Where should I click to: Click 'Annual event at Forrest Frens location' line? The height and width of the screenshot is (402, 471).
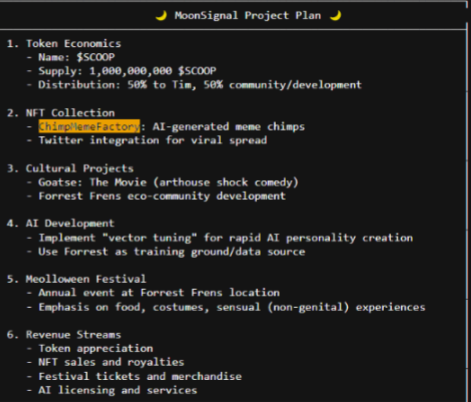(153, 293)
